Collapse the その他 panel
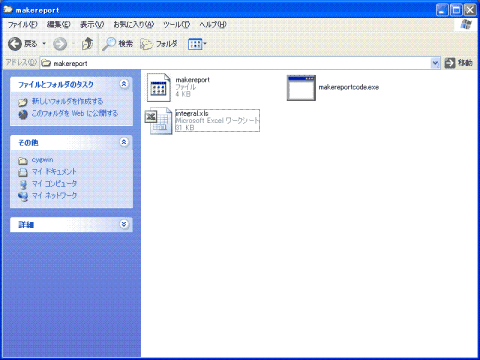480x360 pixels. pyautogui.click(x=124, y=142)
